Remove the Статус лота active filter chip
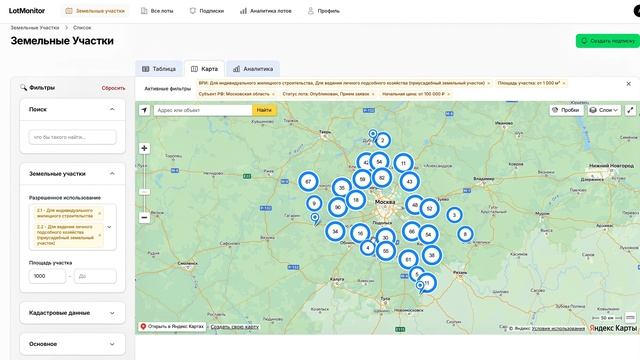 click(x=373, y=94)
